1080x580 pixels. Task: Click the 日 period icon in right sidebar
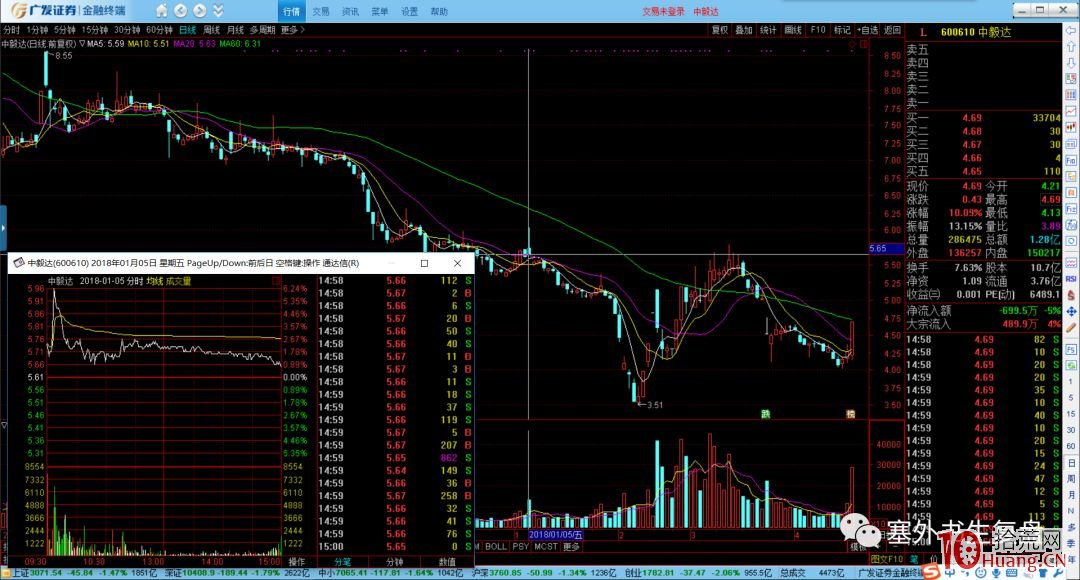pyautogui.click(x=1071, y=462)
